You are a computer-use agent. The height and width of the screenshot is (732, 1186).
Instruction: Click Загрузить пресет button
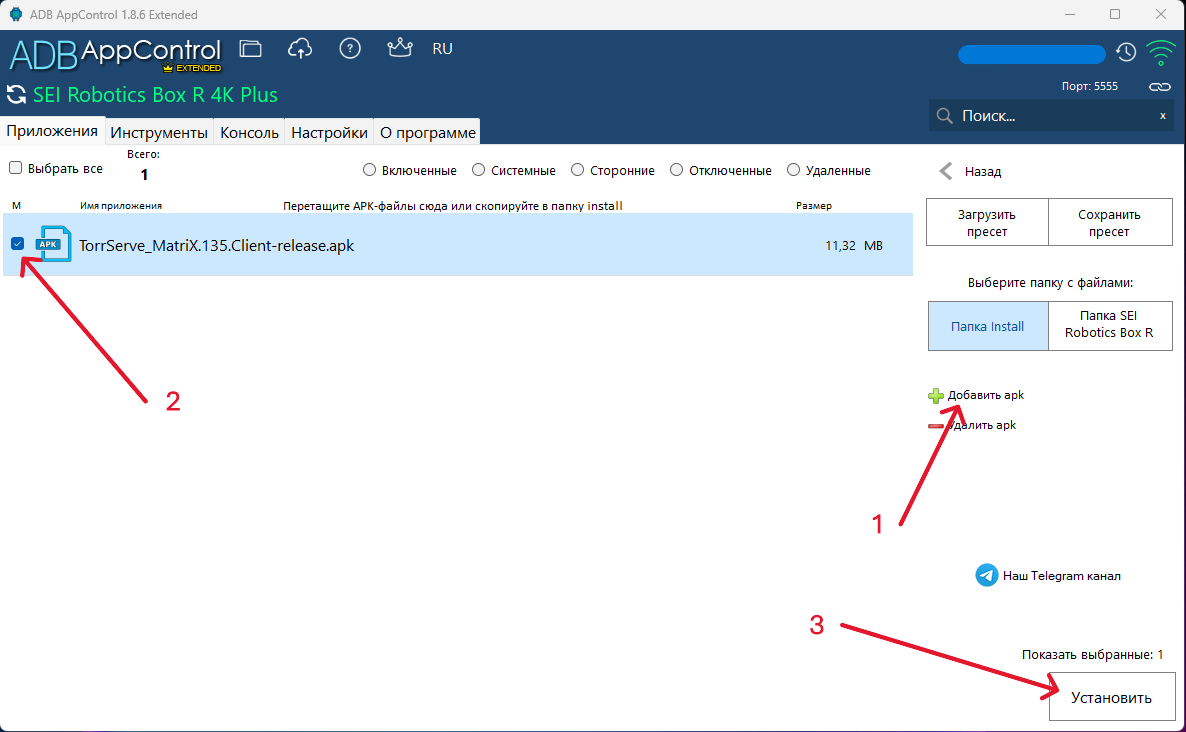[x=987, y=223]
